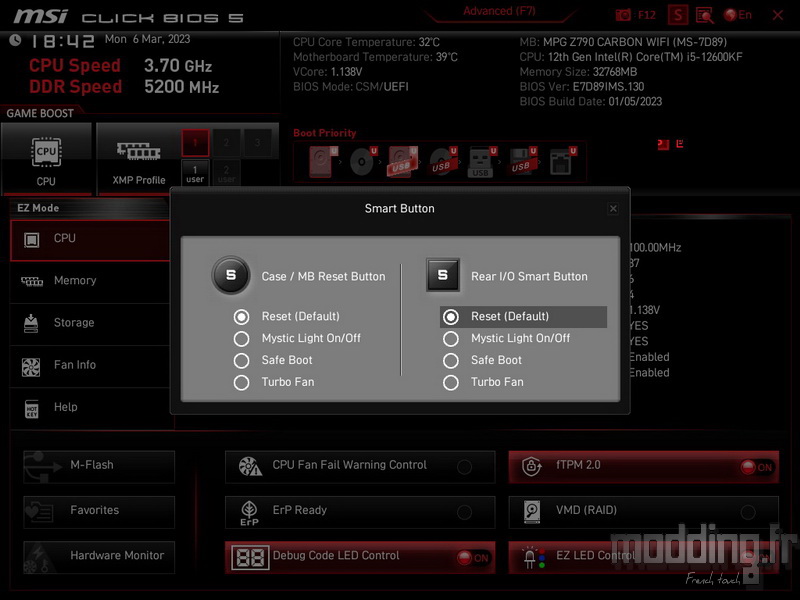Viewport: 800px width, 600px height.
Task: Turn off Debug Code LED Control
Action: click(472, 558)
